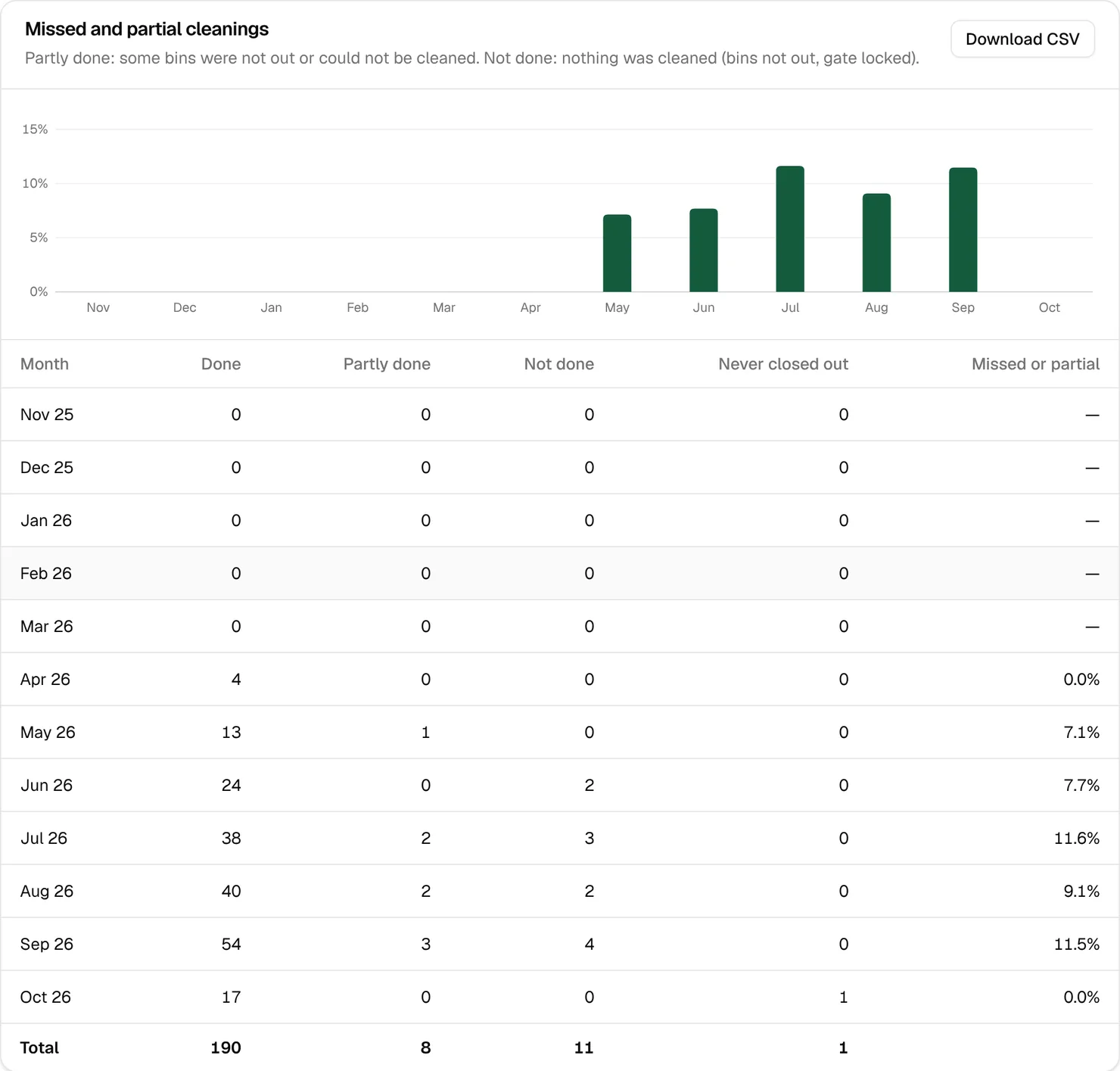Click Partly done count 3 for Sep 26
The width and height of the screenshot is (1120, 1071).
click(x=426, y=945)
